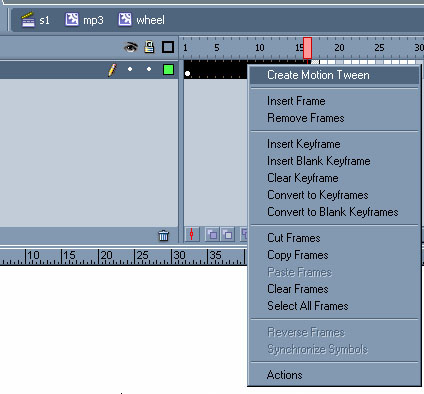The image size is (424, 394).
Task: Select Insert Keyframe menu entry
Action: [304, 144]
